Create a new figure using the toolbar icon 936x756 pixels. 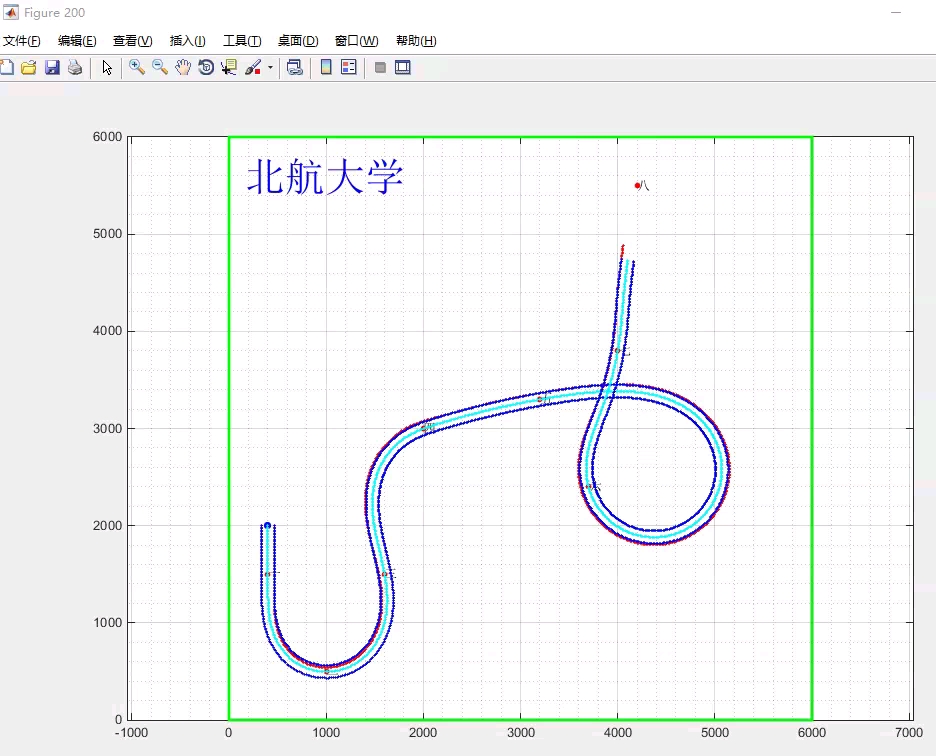(7, 67)
